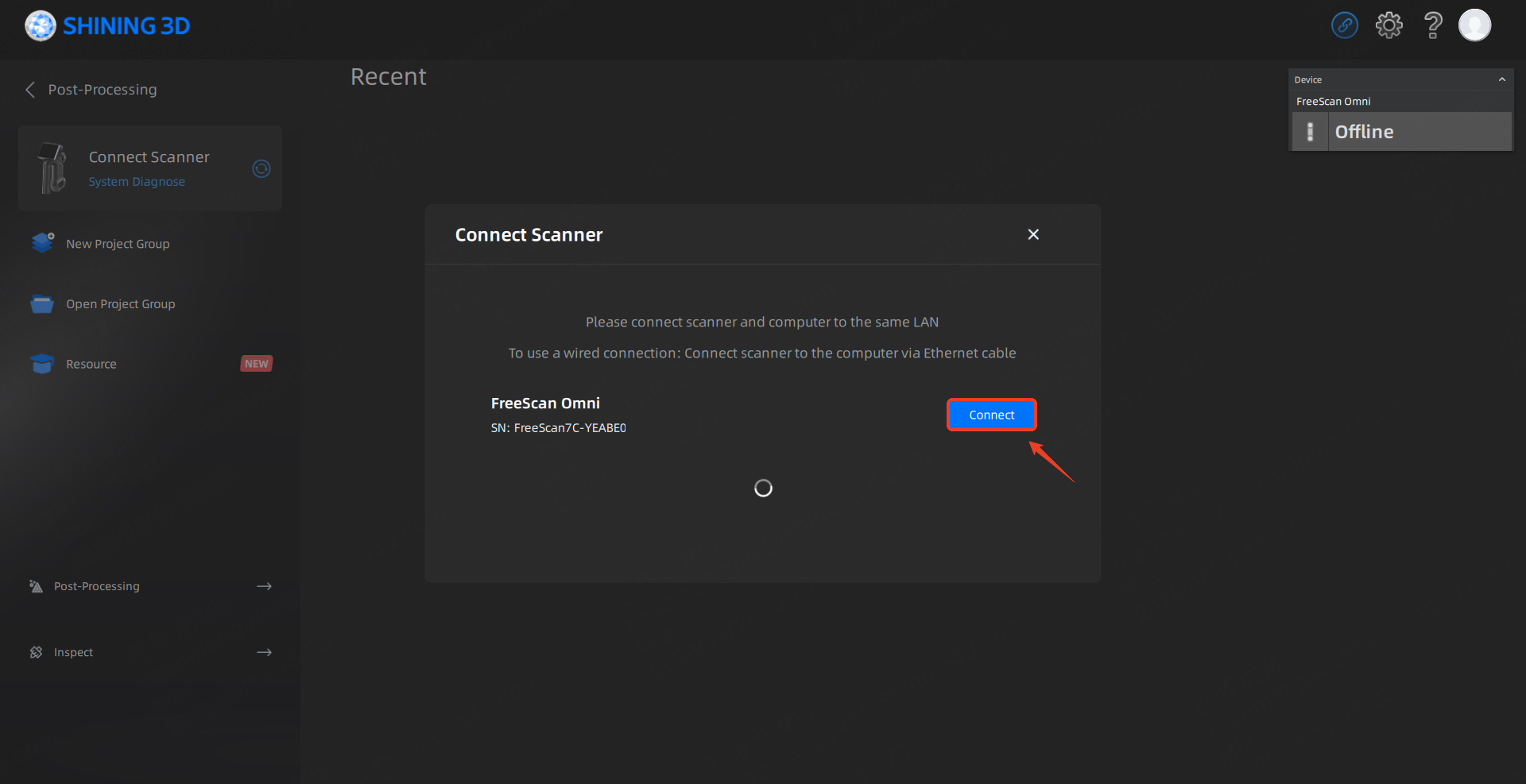Open the device options three-dot menu
The width and height of the screenshot is (1526, 784).
tap(1310, 132)
